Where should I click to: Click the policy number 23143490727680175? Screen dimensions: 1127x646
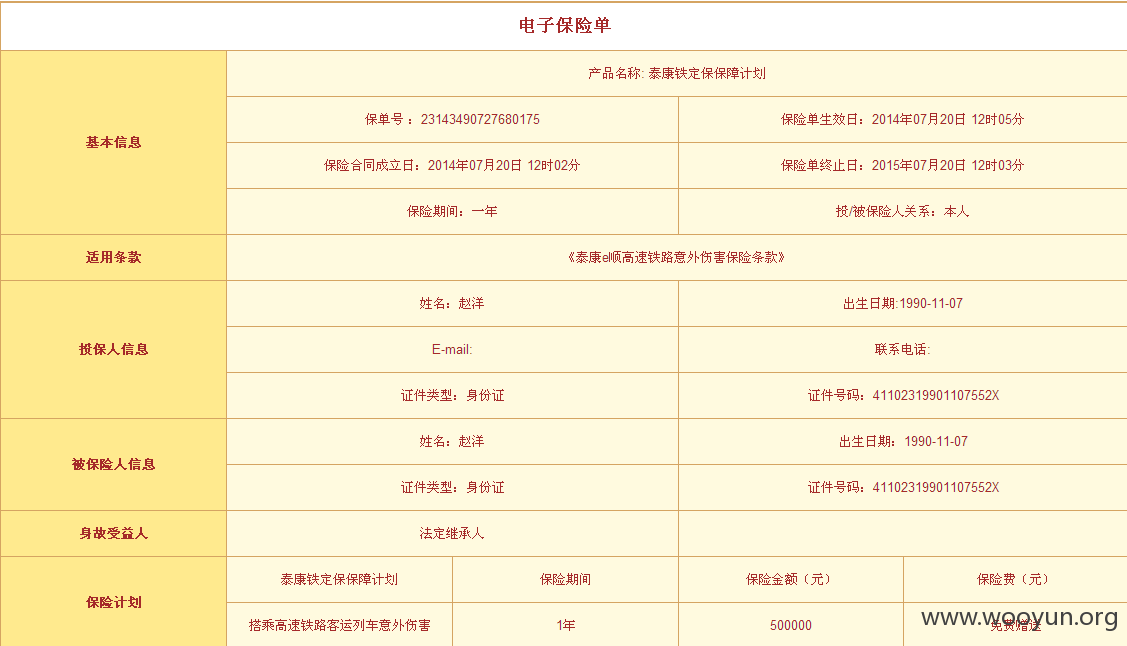tap(480, 119)
